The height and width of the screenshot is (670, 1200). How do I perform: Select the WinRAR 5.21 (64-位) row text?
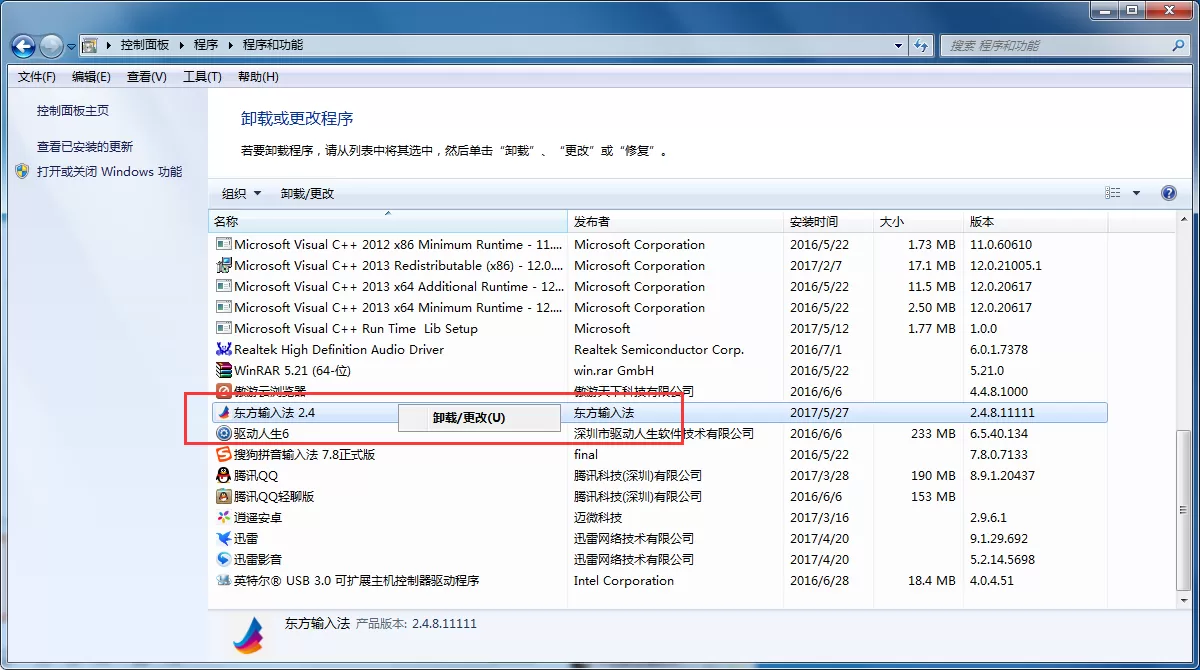click(292, 370)
